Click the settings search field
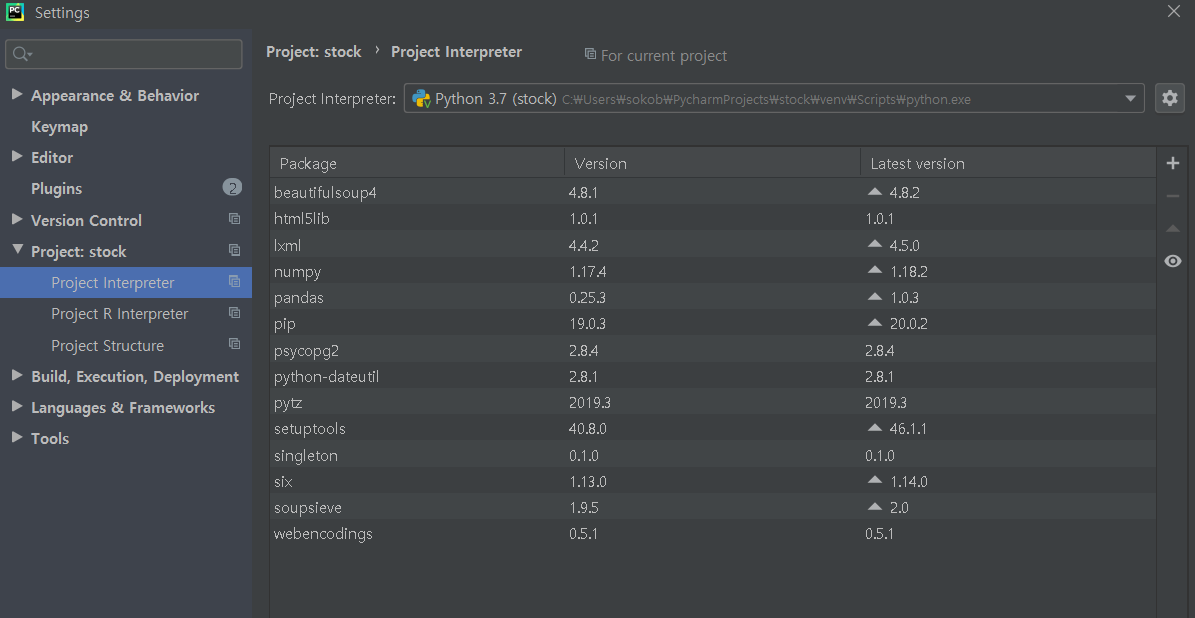Viewport: 1195px width, 618px height. (124, 54)
